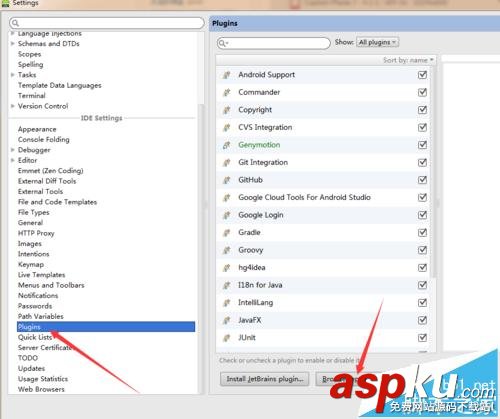Viewport: 500px width, 419px height.
Task: Open the Sort by name dropdown
Action: pos(408,60)
